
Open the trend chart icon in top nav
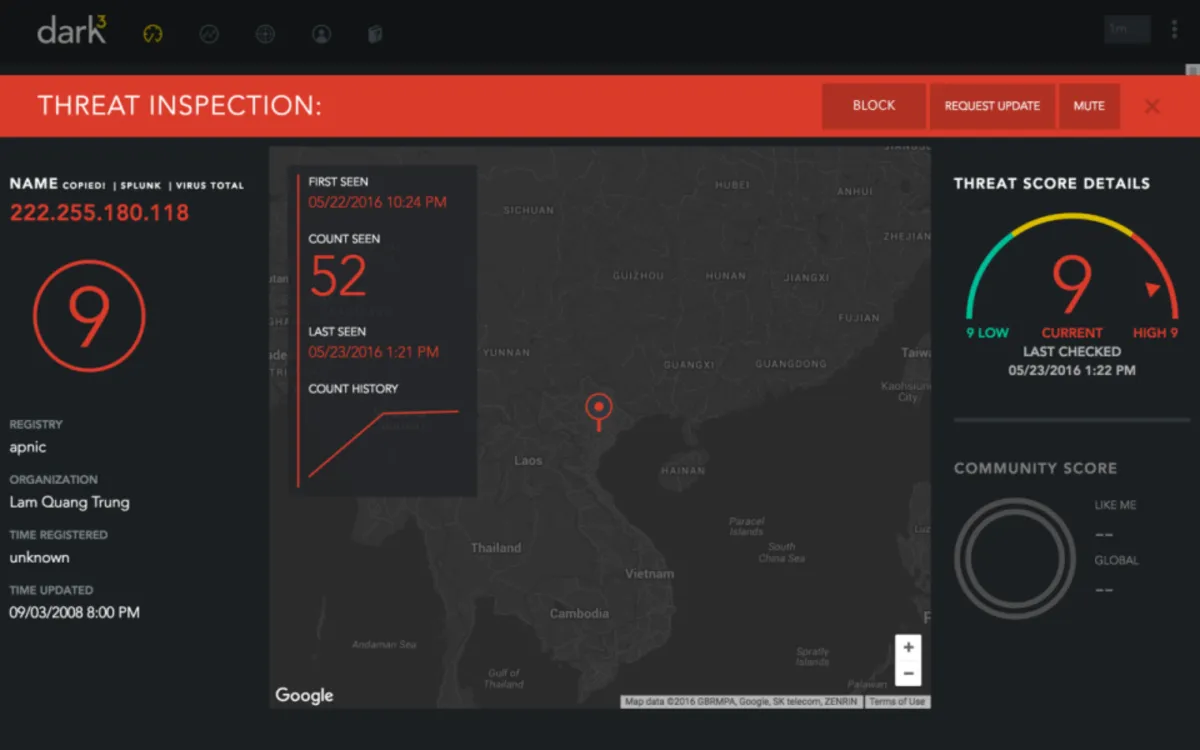click(x=209, y=33)
